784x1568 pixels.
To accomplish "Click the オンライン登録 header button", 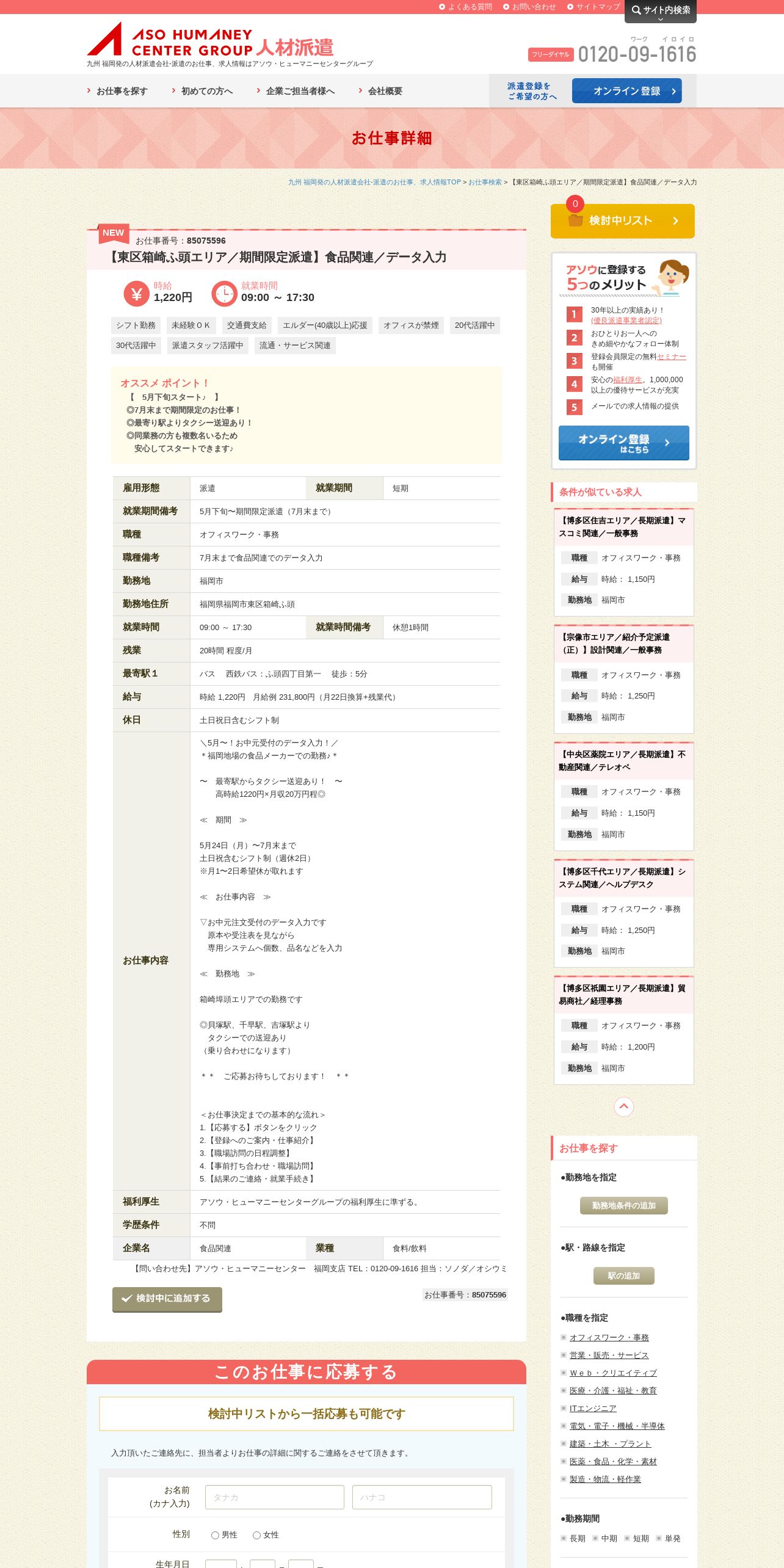I will point(627,91).
